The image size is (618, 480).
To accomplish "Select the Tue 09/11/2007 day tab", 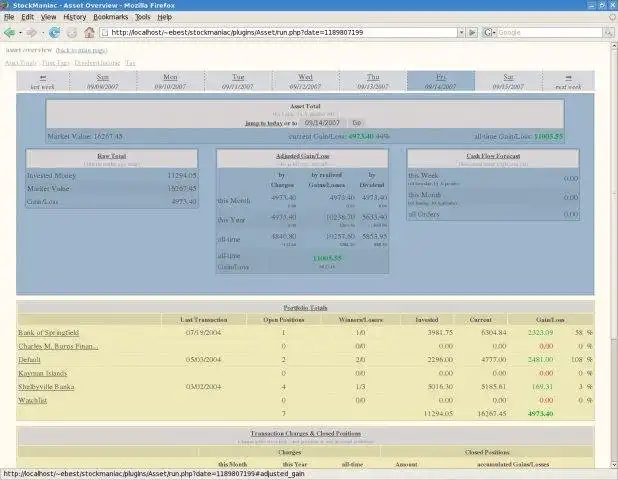I will (x=238, y=81).
